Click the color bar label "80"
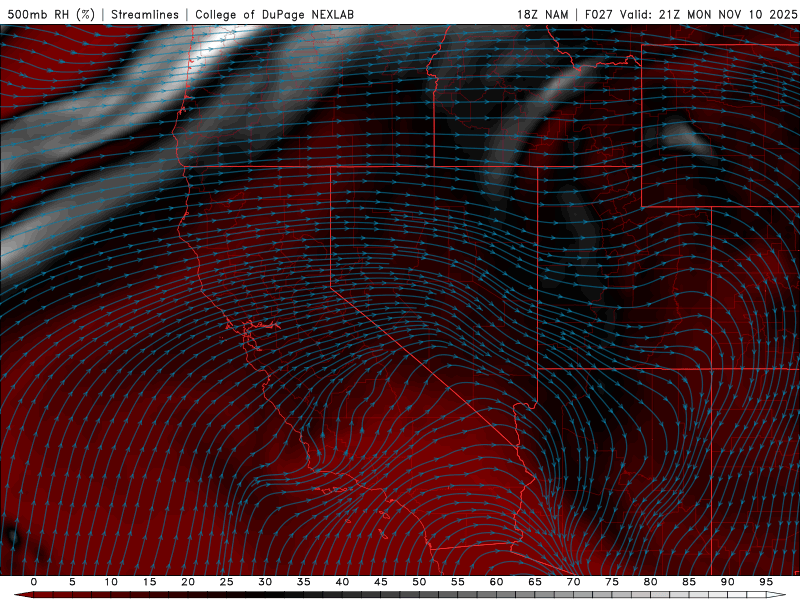The height and width of the screenshot is (600, 800). [x=651, y=582]
